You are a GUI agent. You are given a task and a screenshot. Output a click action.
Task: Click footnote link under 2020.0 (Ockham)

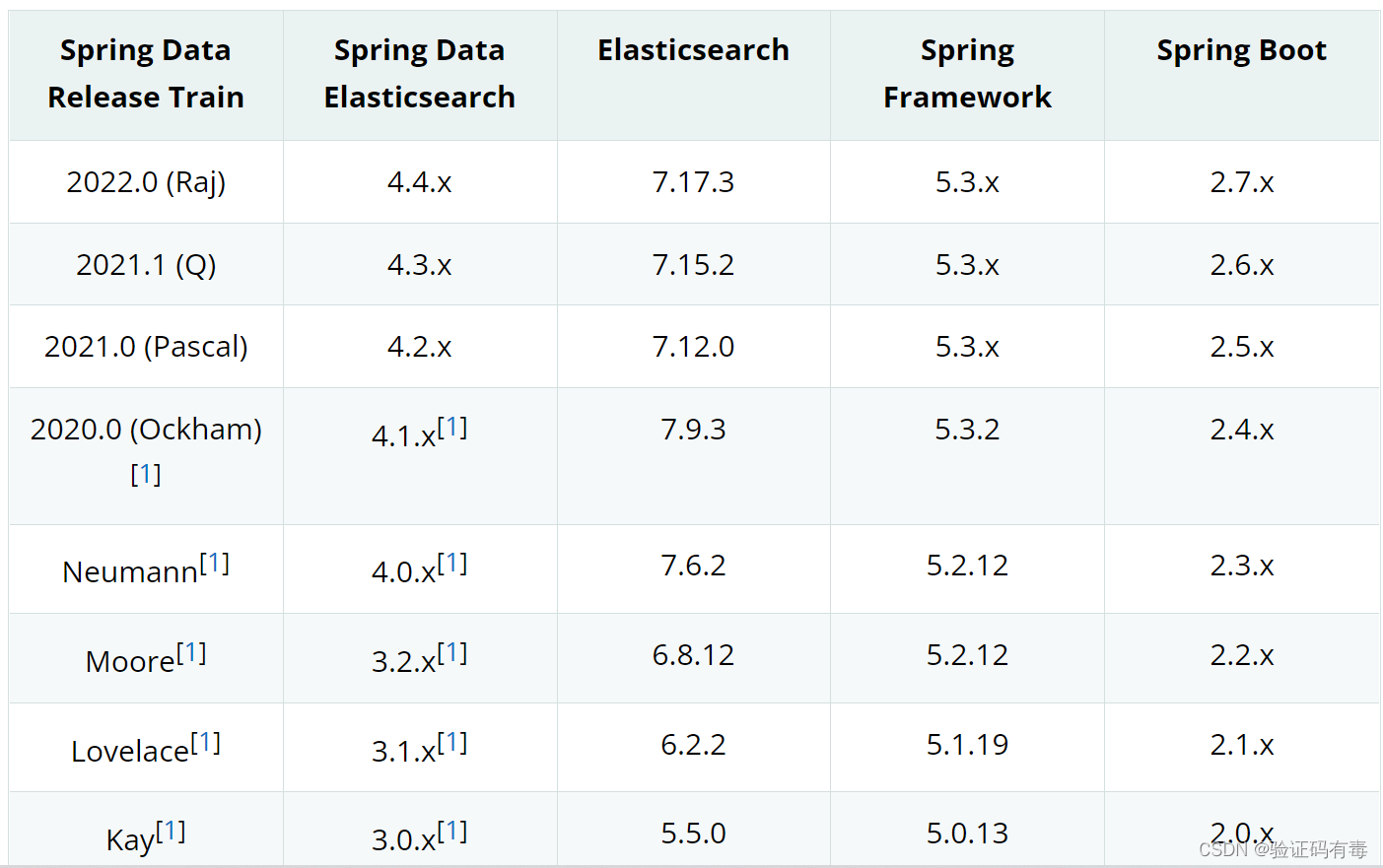click(x=146, y=474)
